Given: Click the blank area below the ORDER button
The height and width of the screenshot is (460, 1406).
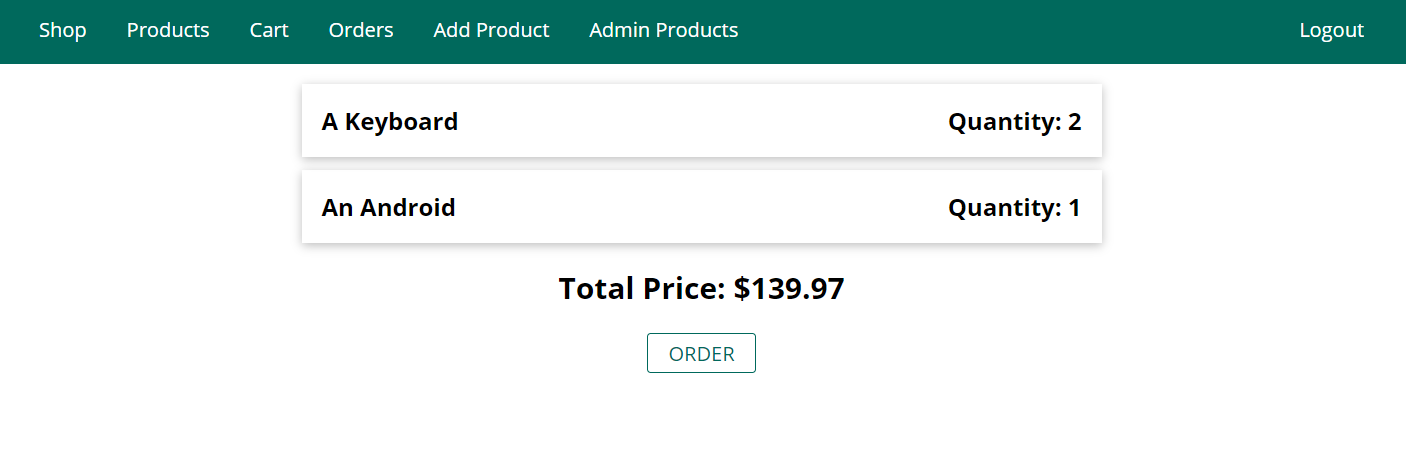Looking at the screenshot, I should pyautogui.click(x=701, y=420).
